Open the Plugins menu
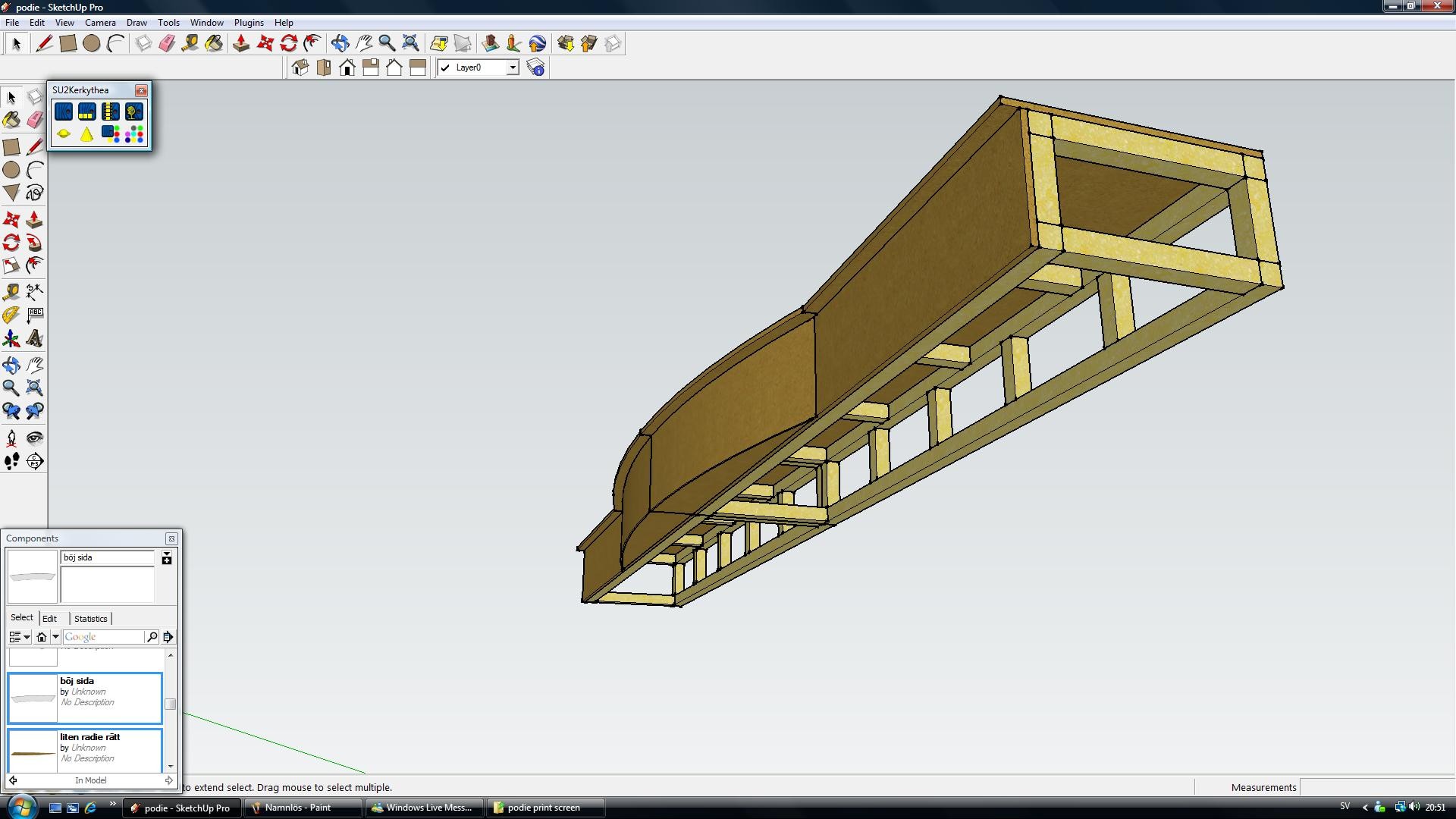 [x=249, y=23]
